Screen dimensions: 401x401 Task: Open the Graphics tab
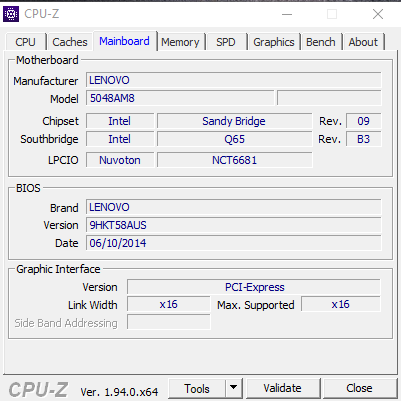(x=274, y=42)
